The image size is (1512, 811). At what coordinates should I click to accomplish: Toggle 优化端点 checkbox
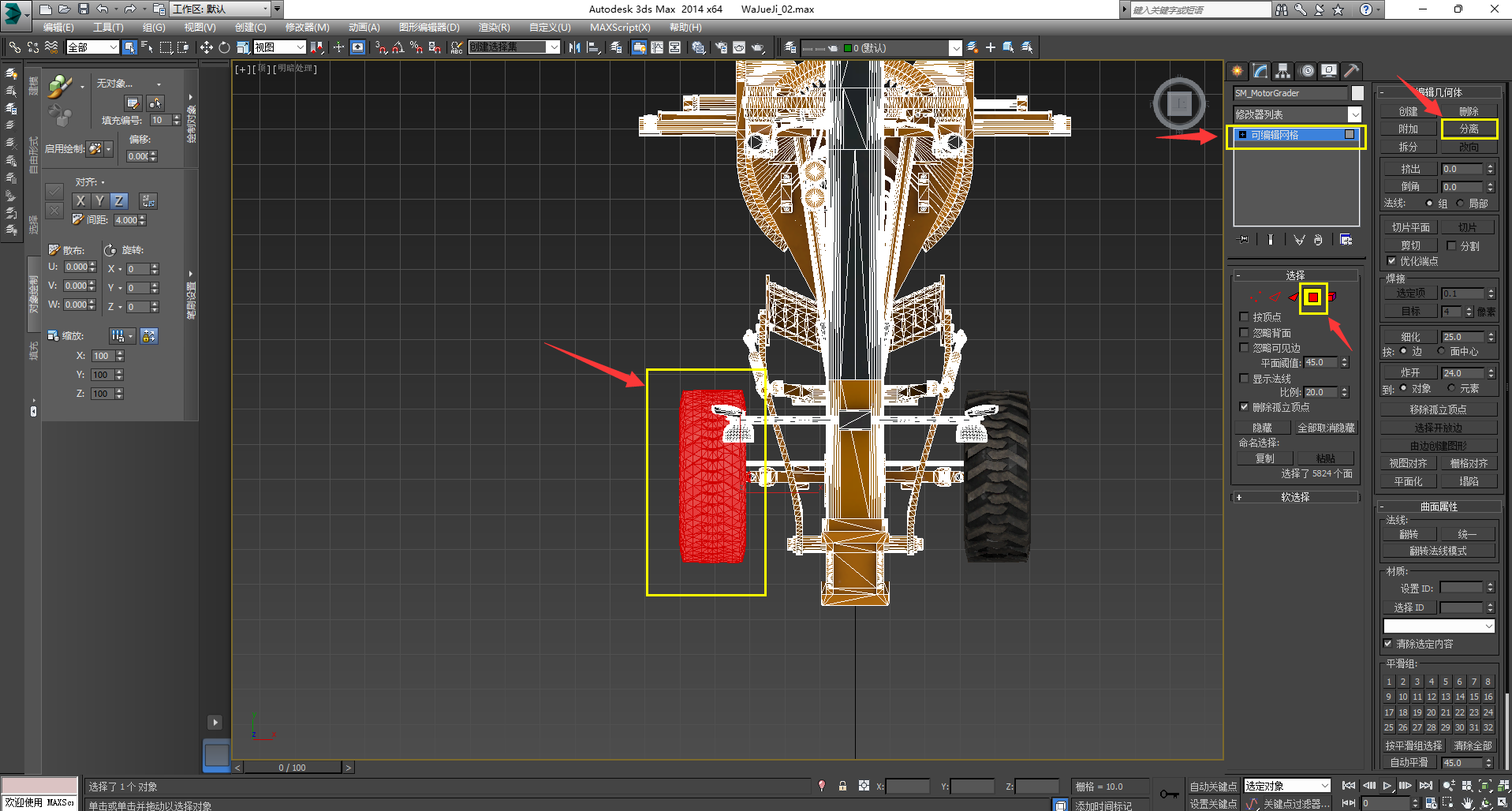click(1391, 261)
